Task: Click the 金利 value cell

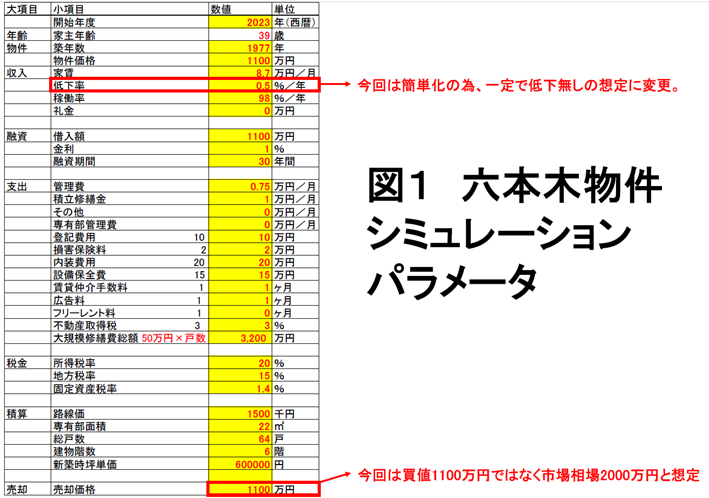Action: pos(240,148)
